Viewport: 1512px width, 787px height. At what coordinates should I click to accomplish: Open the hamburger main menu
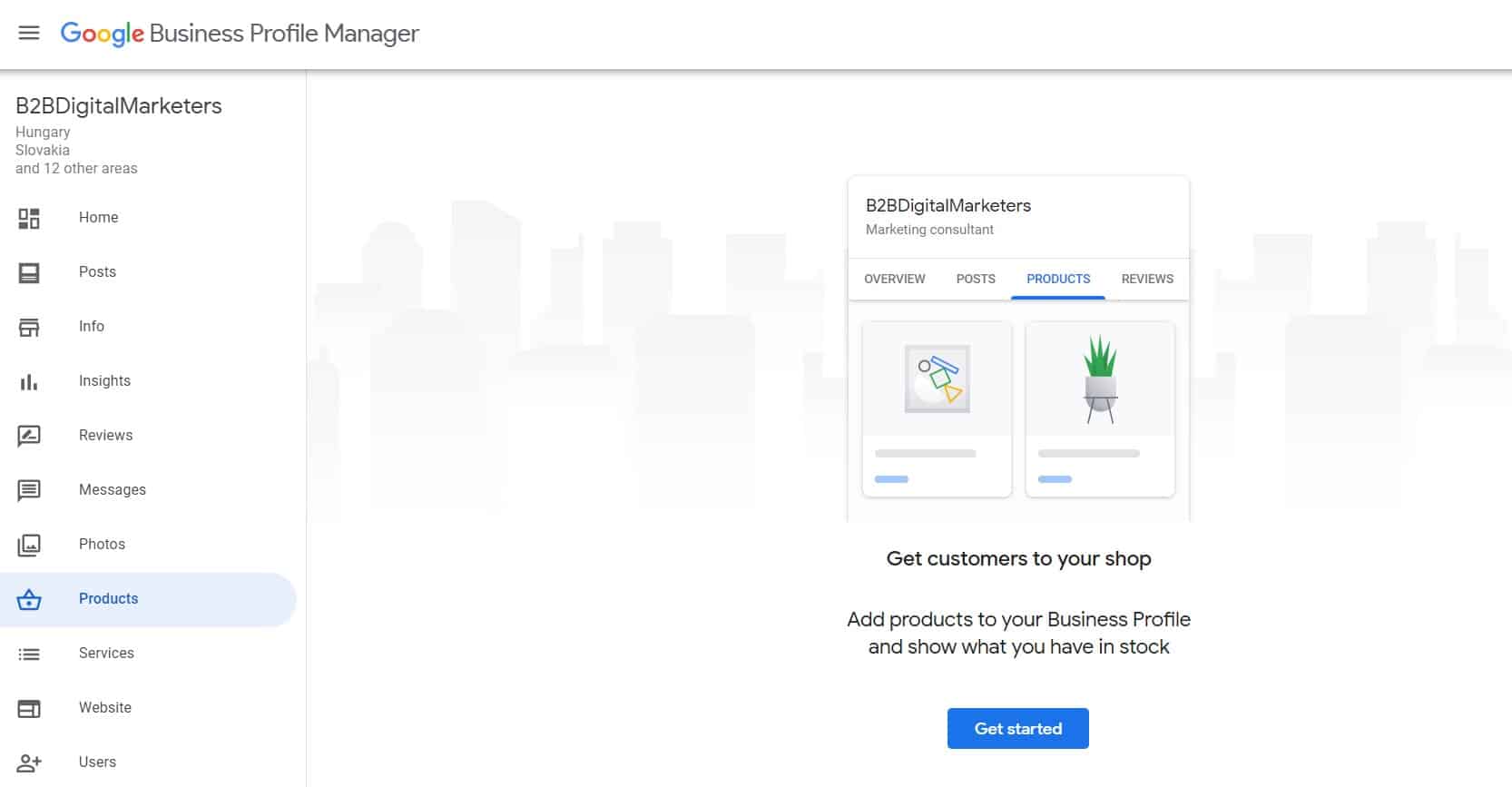29,34
